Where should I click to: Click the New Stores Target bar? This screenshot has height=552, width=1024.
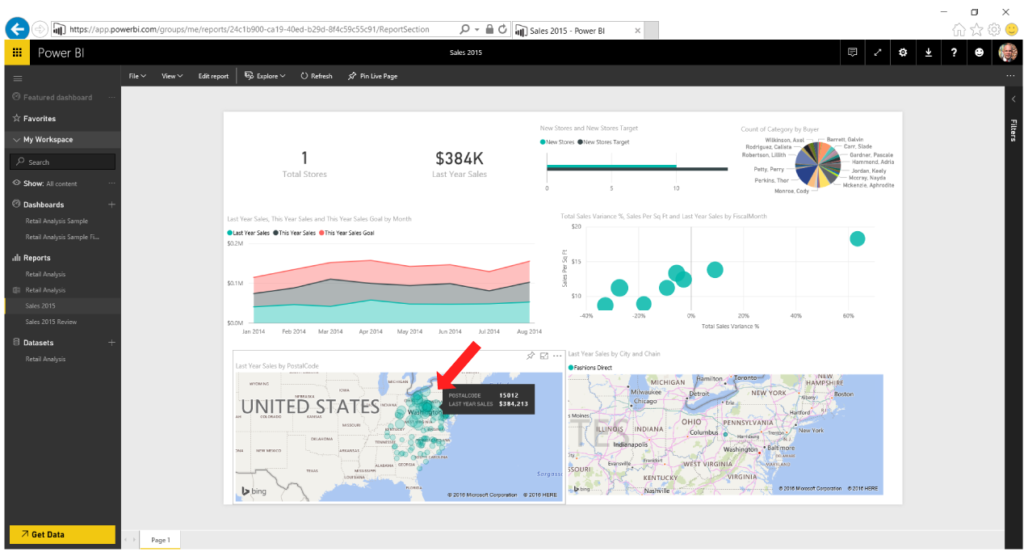click(x=637, y=169)
